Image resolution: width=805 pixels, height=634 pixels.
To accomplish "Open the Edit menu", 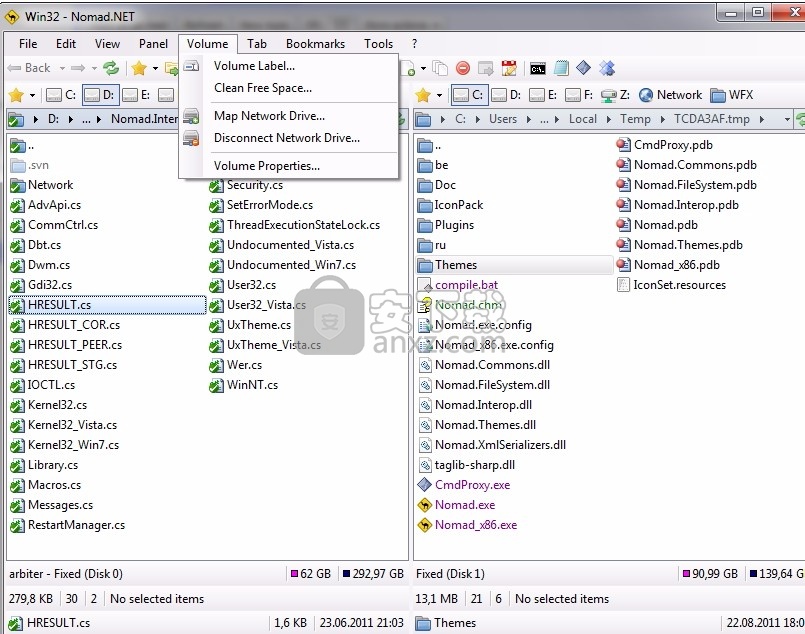I will coord(66,44).
